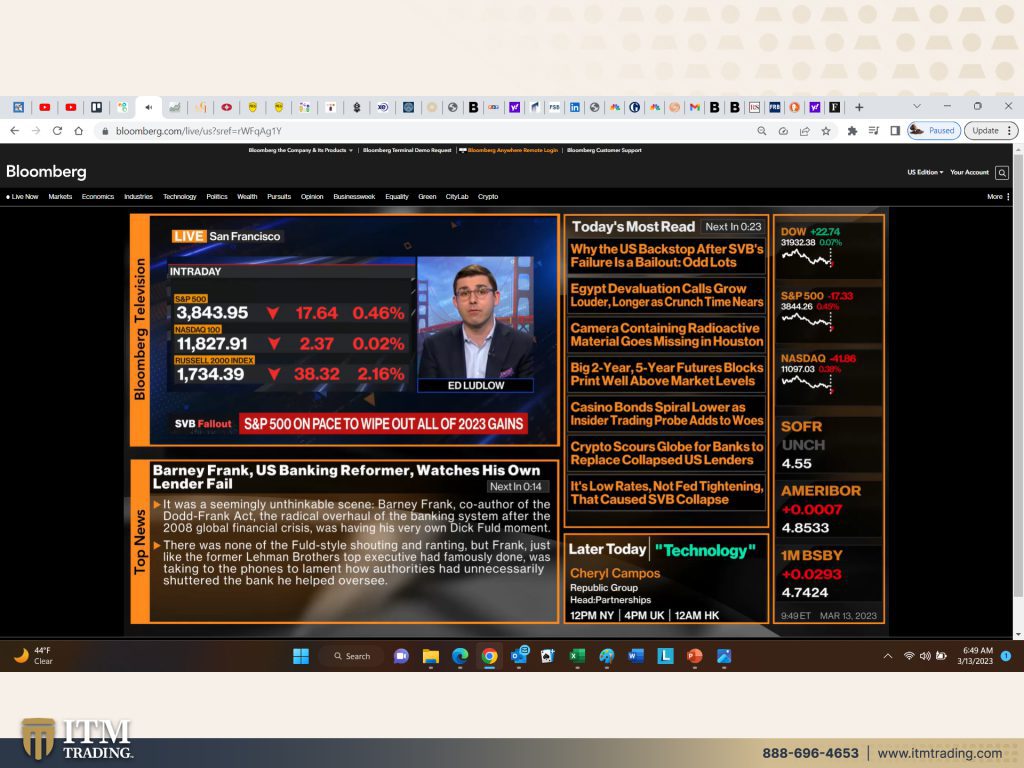Viewport: 1024px width, 768px height.
Task: Open the volume control in system tray
Action: click(925, 656)
